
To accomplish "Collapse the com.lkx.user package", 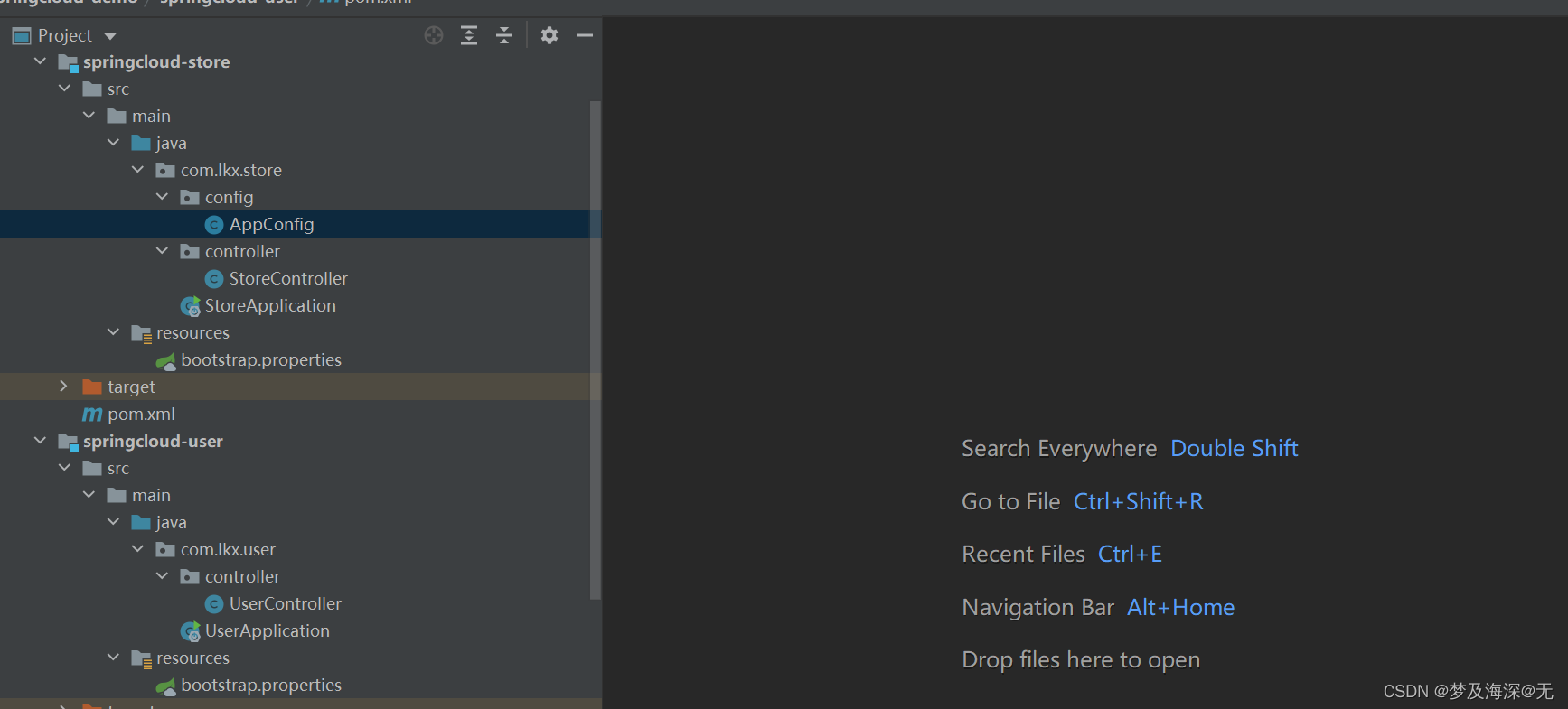I will coord(137,549).
